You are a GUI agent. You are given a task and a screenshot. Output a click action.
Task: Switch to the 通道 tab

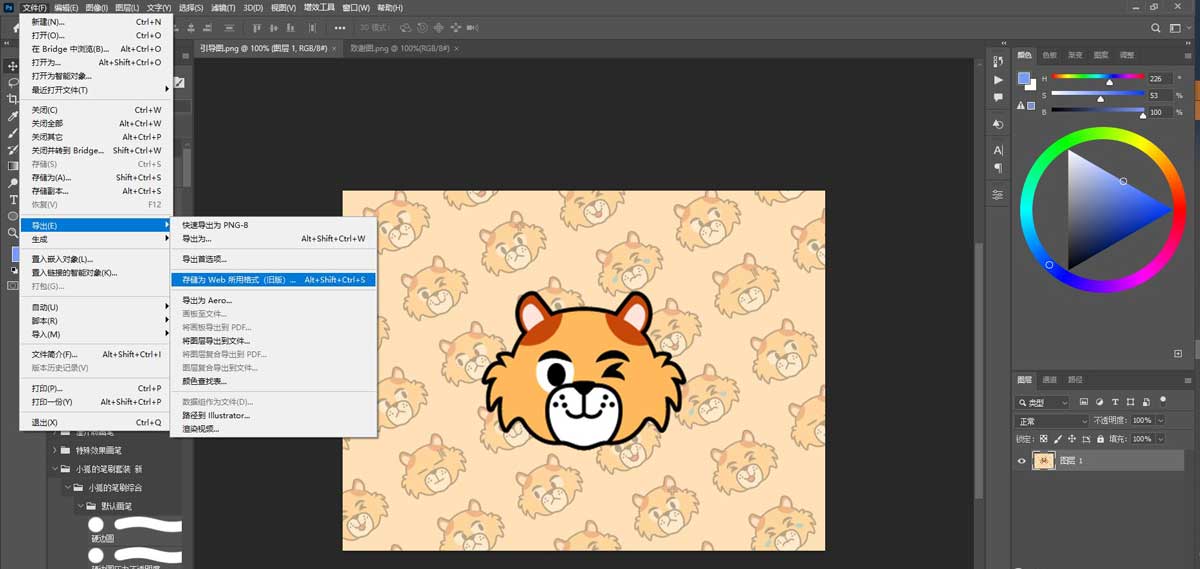(1049, 380)
